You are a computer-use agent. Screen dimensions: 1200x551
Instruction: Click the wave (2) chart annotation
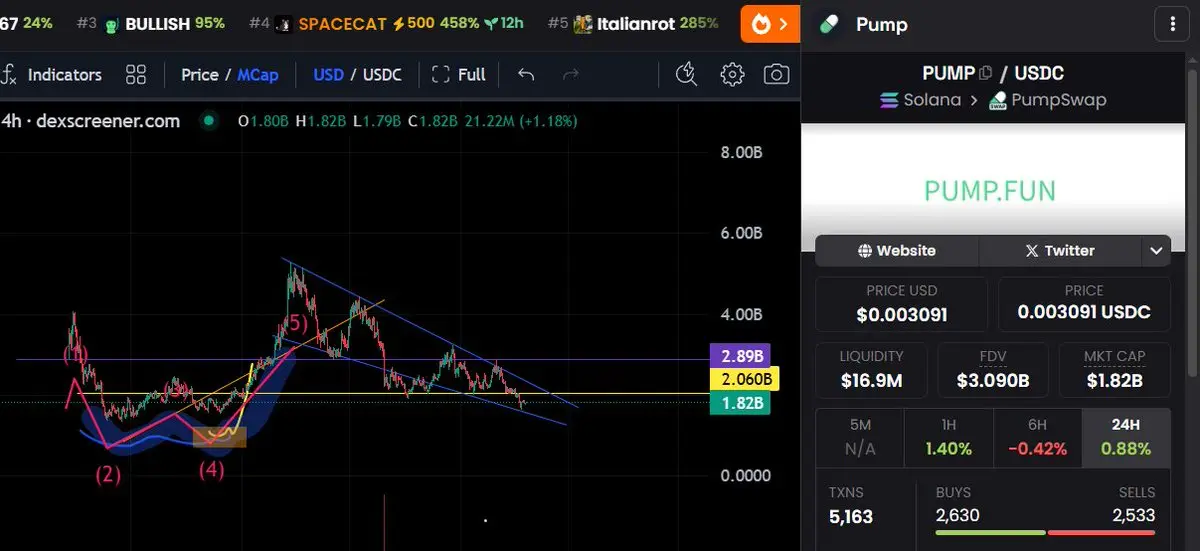[108, 475]
